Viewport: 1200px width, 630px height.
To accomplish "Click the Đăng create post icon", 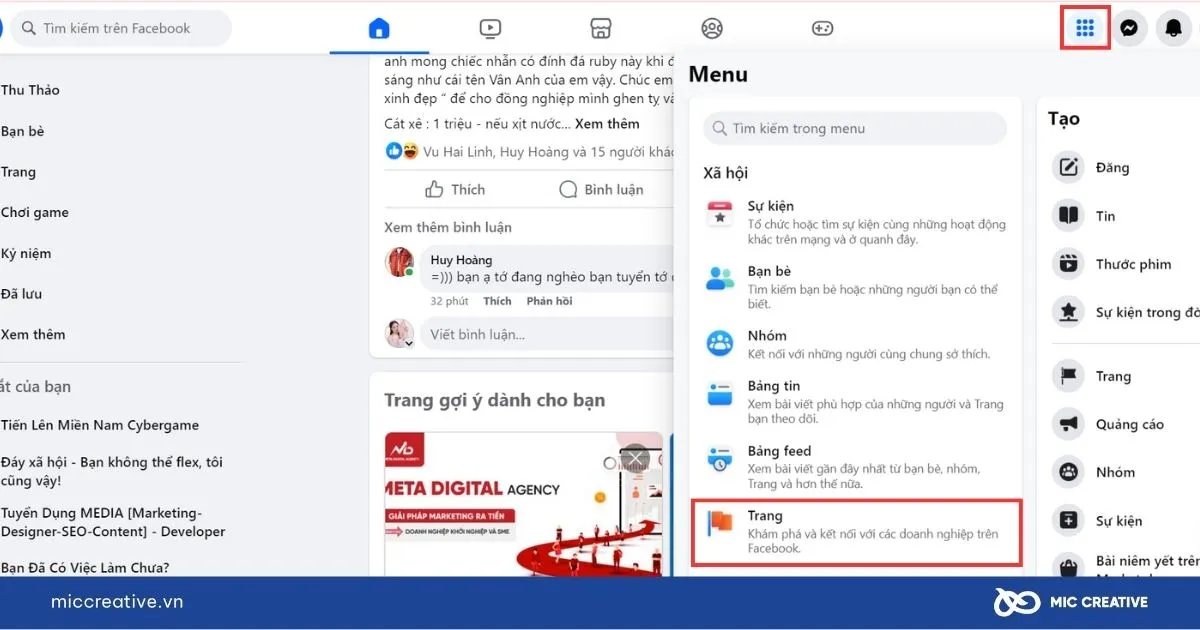I will click(1067, 167).
